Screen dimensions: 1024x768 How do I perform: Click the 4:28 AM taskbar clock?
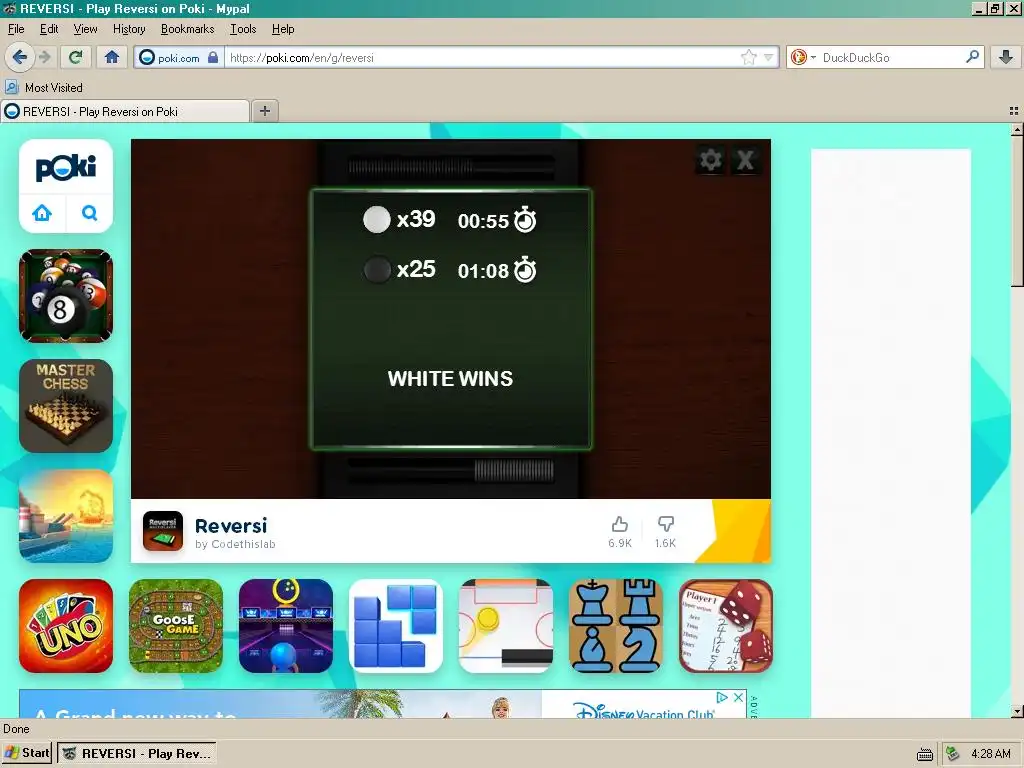pos(991,754)
